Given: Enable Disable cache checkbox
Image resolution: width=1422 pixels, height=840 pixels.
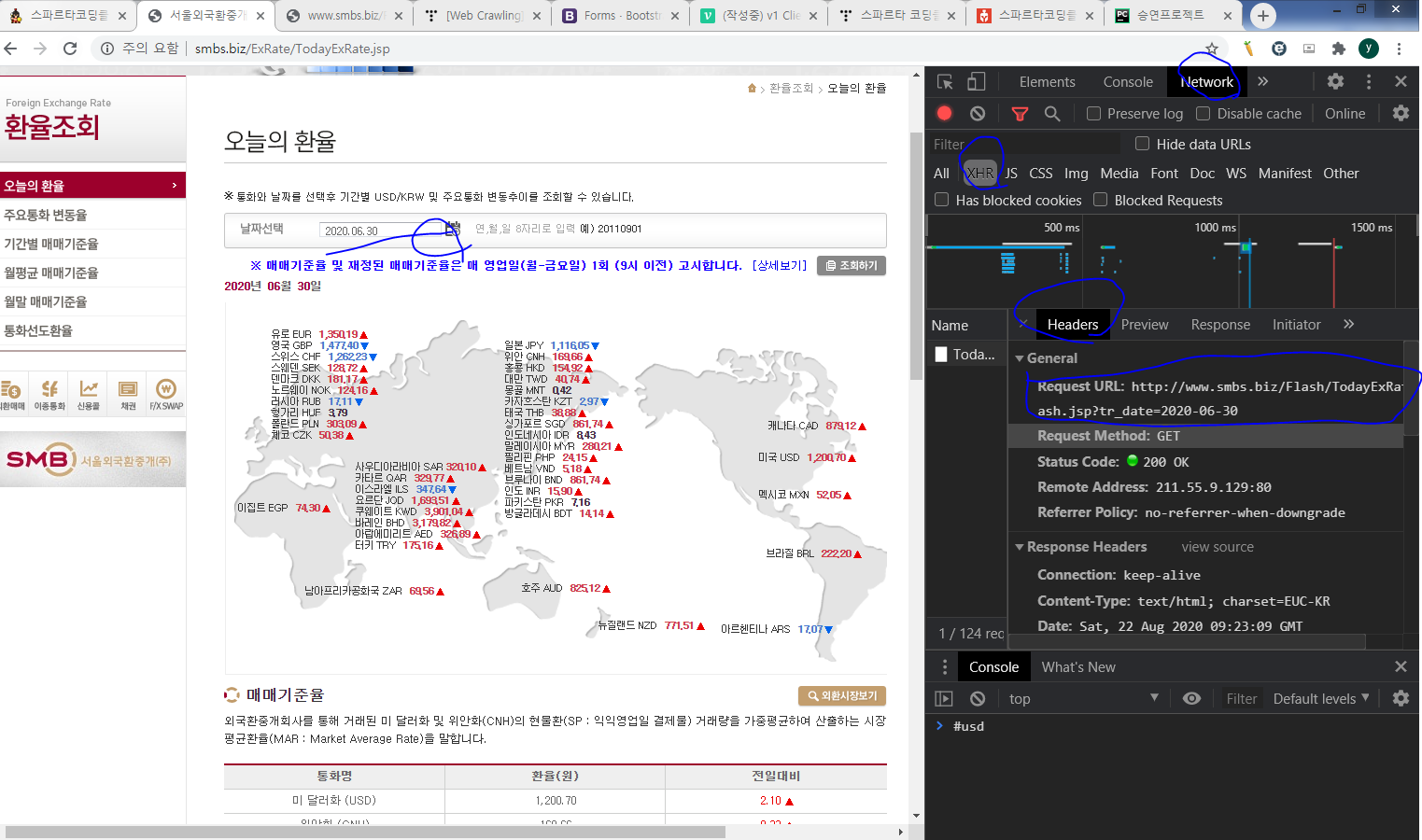Looking at the screenshot, I should (1204, 113).
